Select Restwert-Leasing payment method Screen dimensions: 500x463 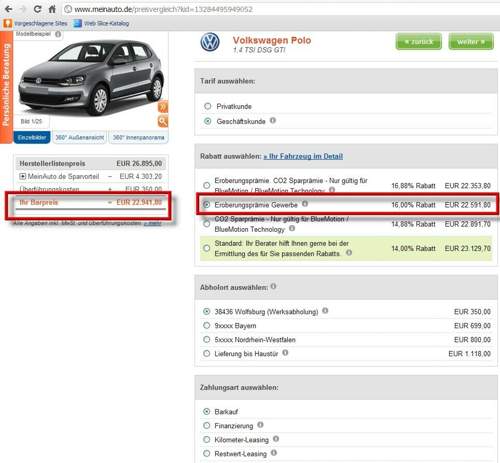coord(207,454)
